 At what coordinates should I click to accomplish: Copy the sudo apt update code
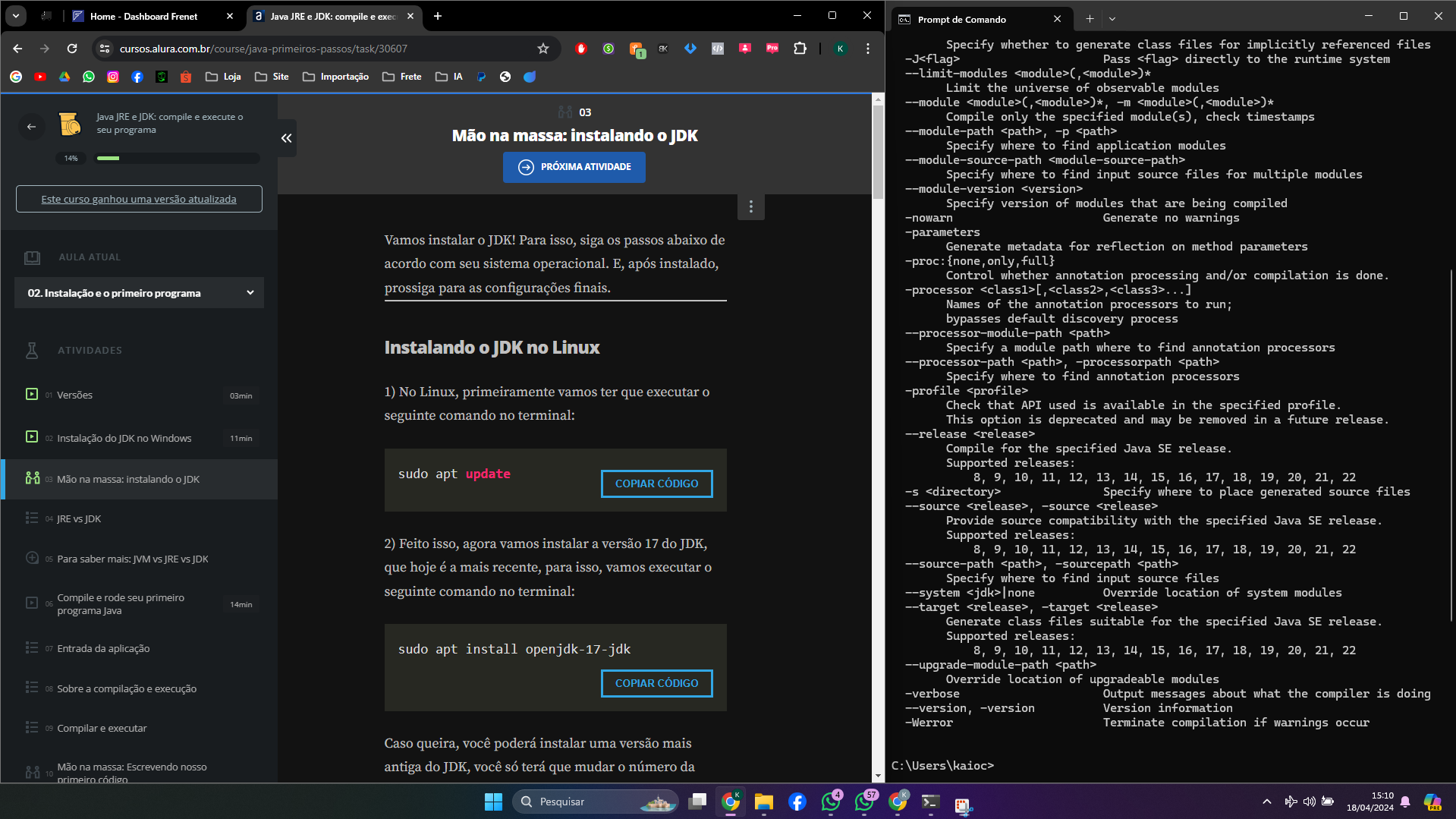click(x=656, y=484)
